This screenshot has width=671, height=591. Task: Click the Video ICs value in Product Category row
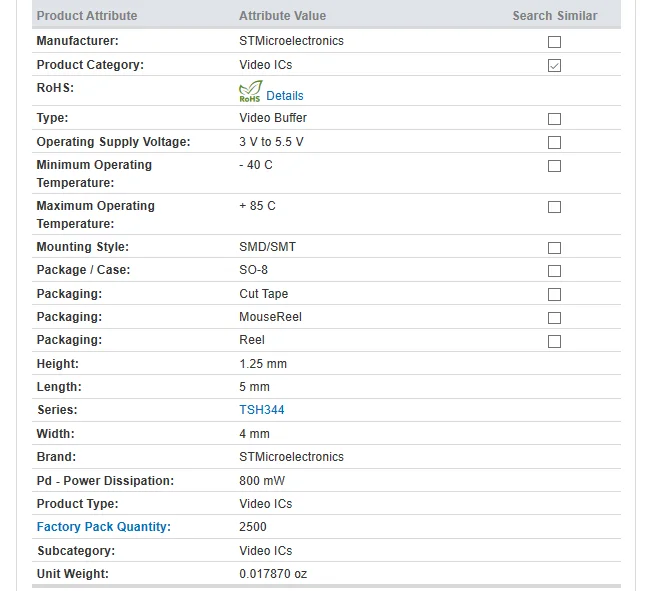[x=266, y=65]
